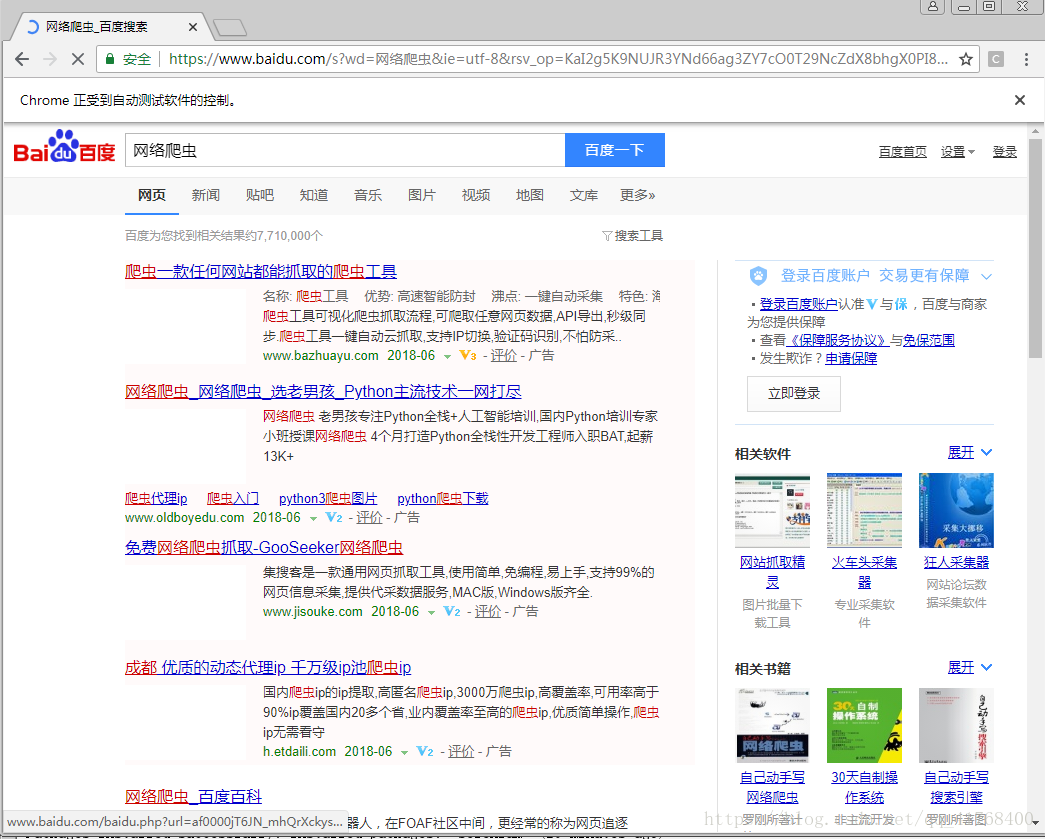Click the page vertical scrollbar thumb
The height and width of the screenshot is (839, 1045).
click(x=1035, y=248)
